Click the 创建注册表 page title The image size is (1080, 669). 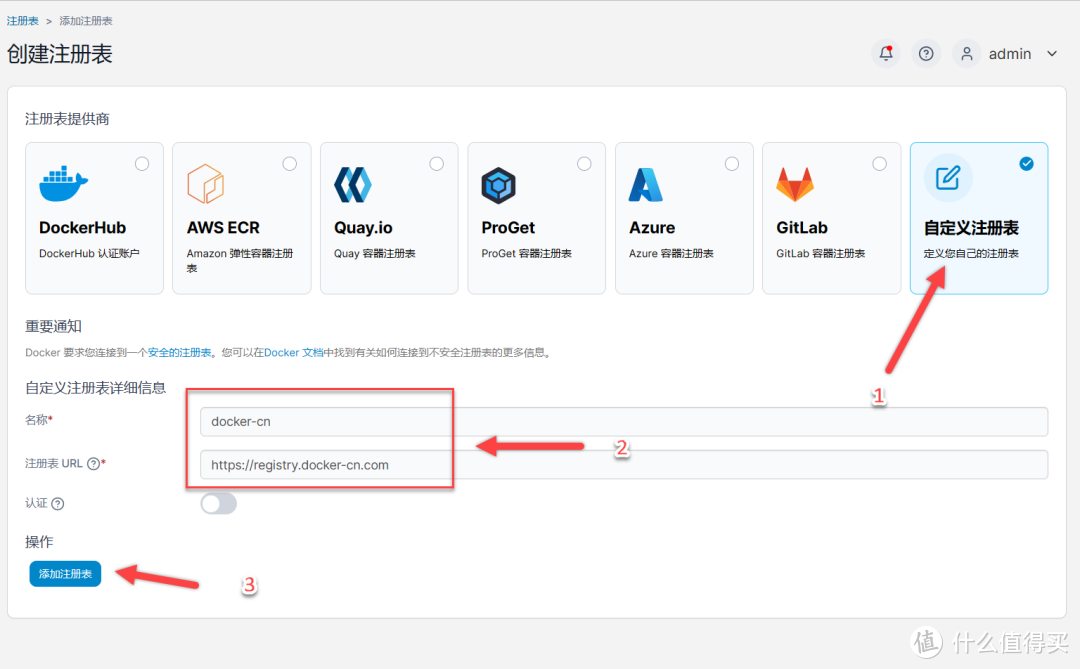pyautogui.click(x=60, y=54)
